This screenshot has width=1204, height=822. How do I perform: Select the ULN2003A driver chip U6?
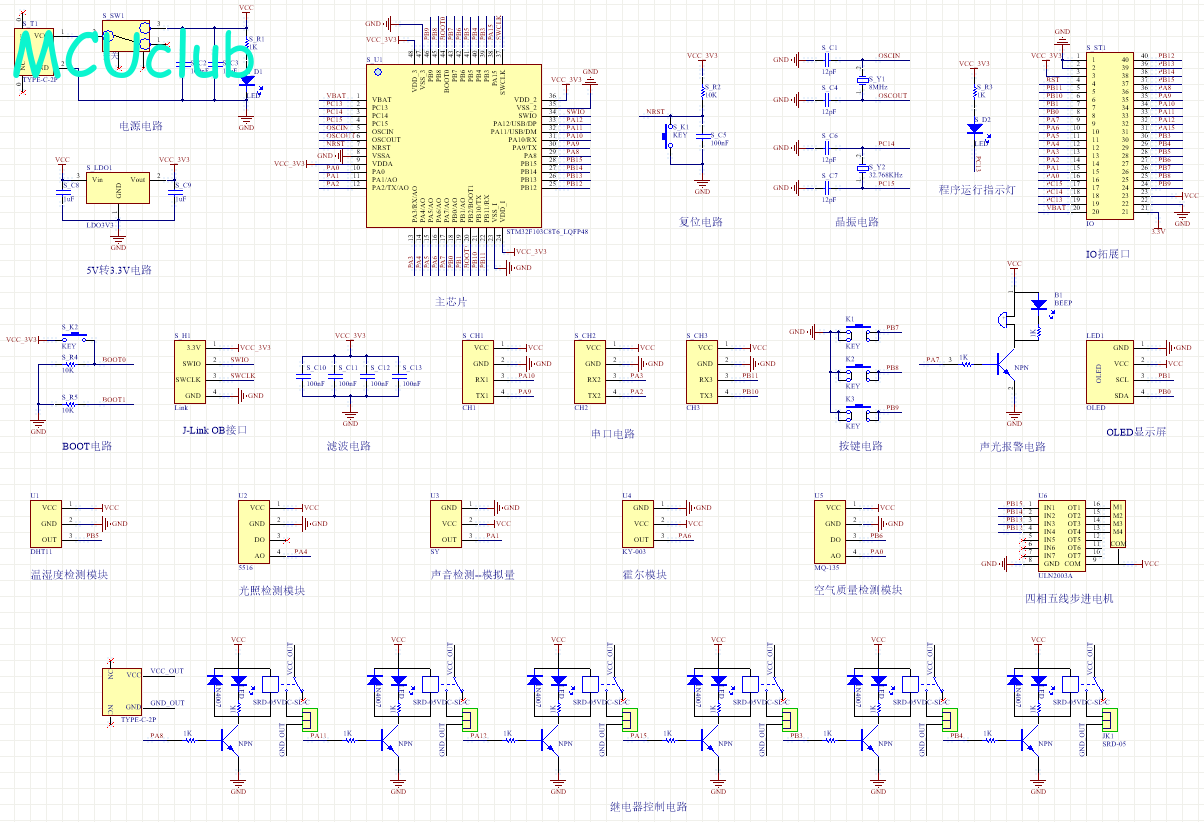click(x=1063, y=535)
